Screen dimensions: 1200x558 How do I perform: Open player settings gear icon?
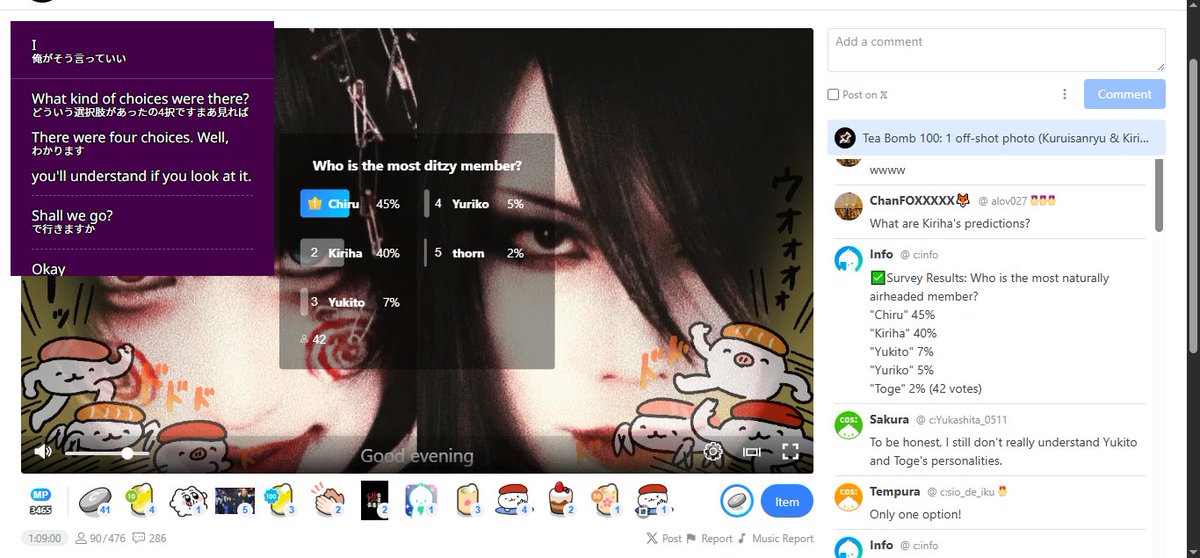click(712, 452)
